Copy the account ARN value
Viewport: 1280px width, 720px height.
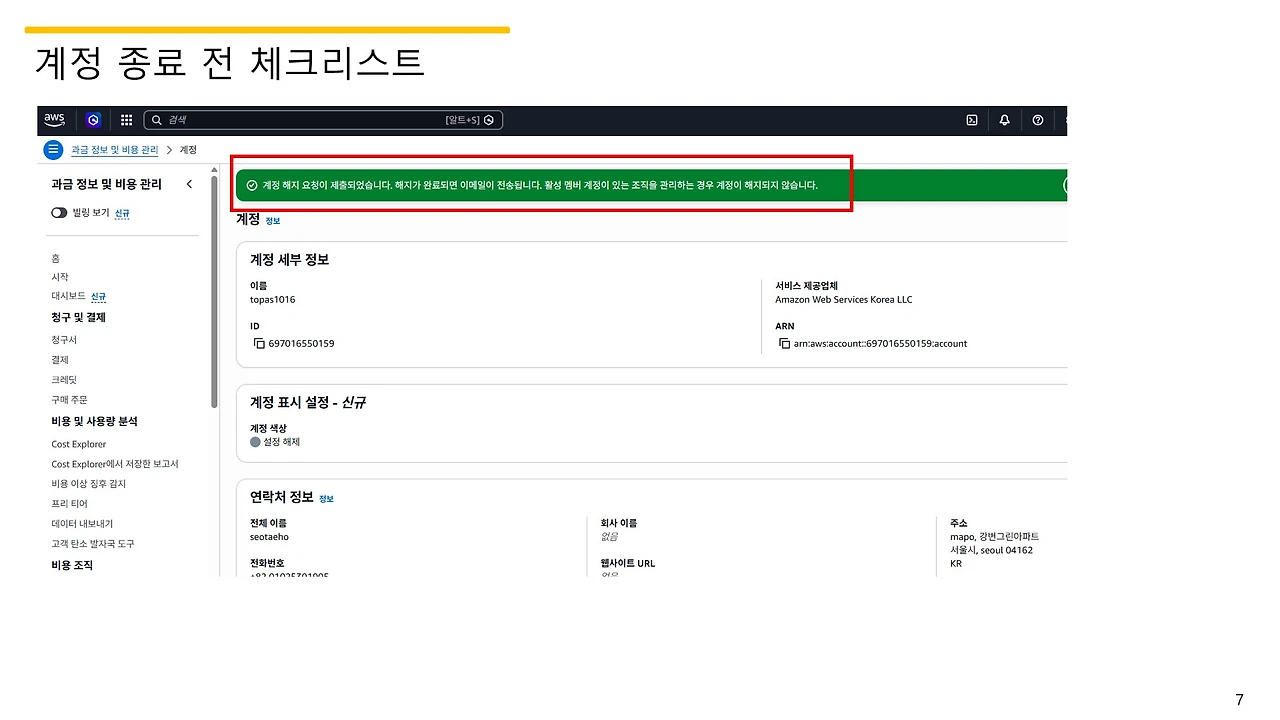click(784, 344)
